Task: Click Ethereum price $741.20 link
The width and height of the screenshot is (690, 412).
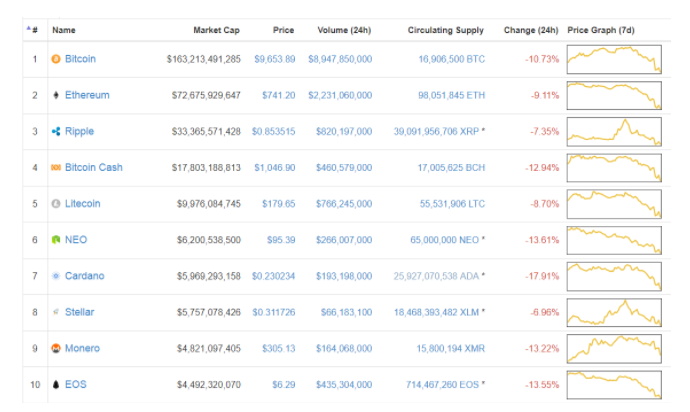Action: [275, 96]
